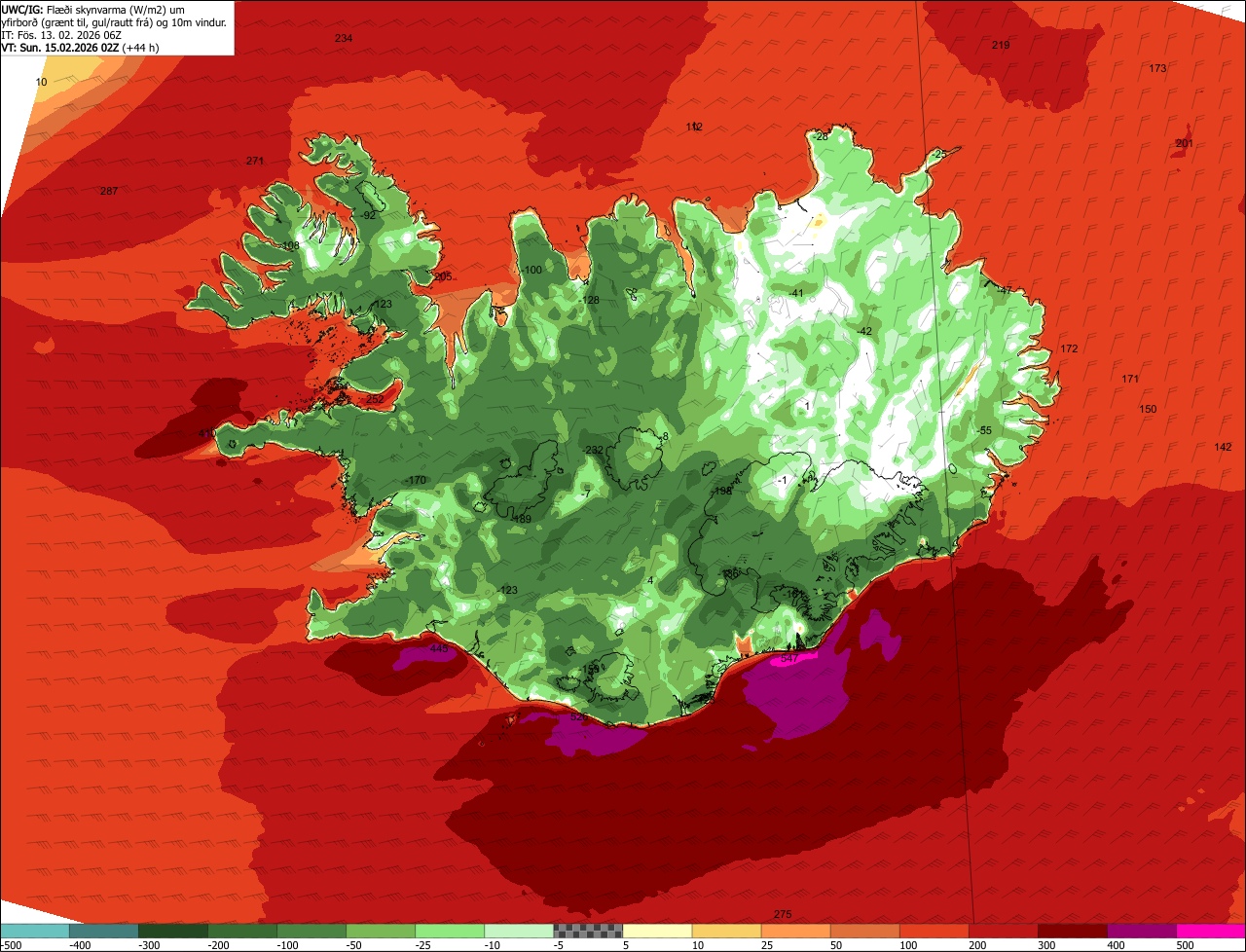Click the '-41' value in northeast Iceland
The width and height of the screenshot is (1246, 952).
795,293
